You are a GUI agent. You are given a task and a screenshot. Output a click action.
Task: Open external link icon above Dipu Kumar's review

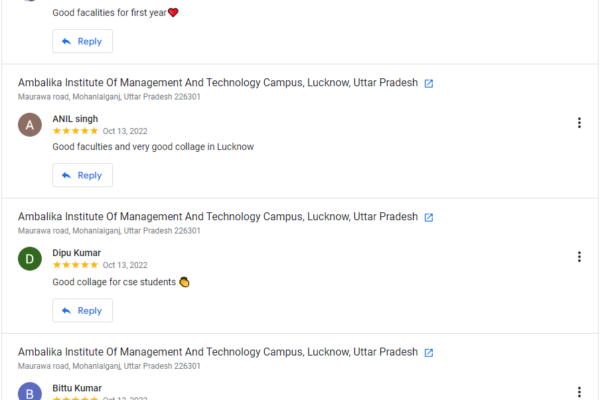(x=429, y=217)
